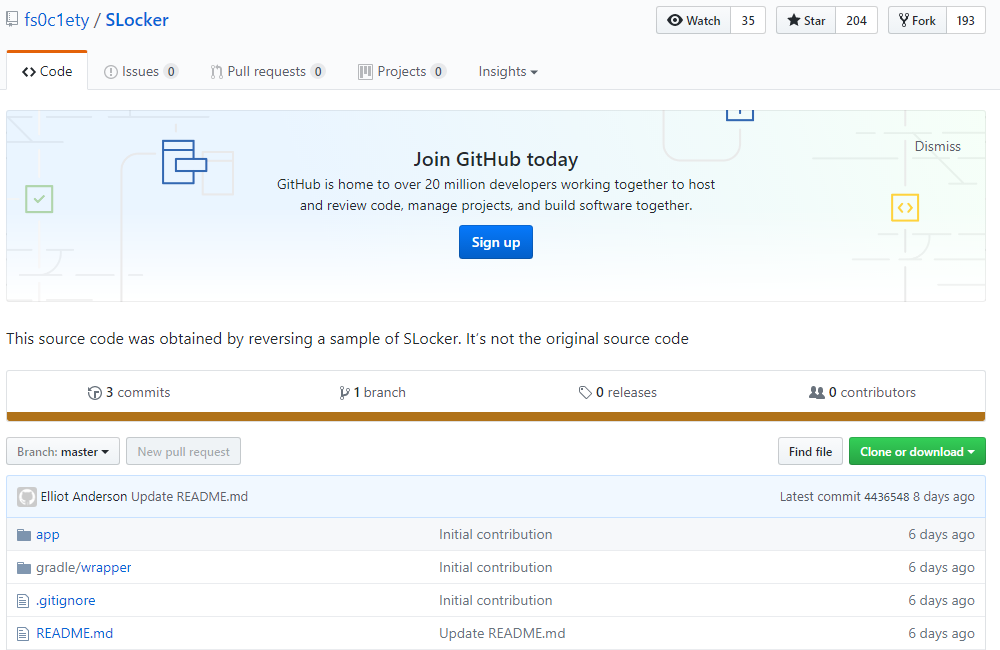Star this repository
1000x650 pixels.
click(805, 20)
